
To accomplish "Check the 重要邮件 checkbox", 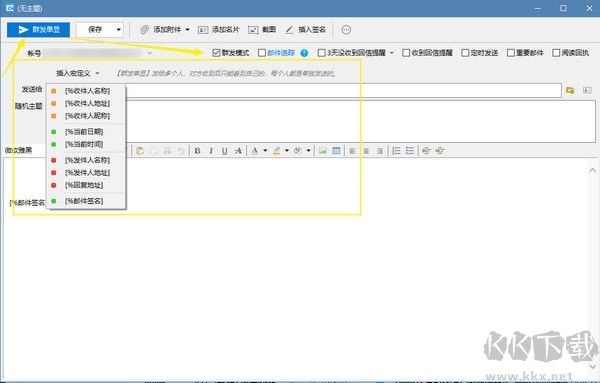I will coord(510,53).
